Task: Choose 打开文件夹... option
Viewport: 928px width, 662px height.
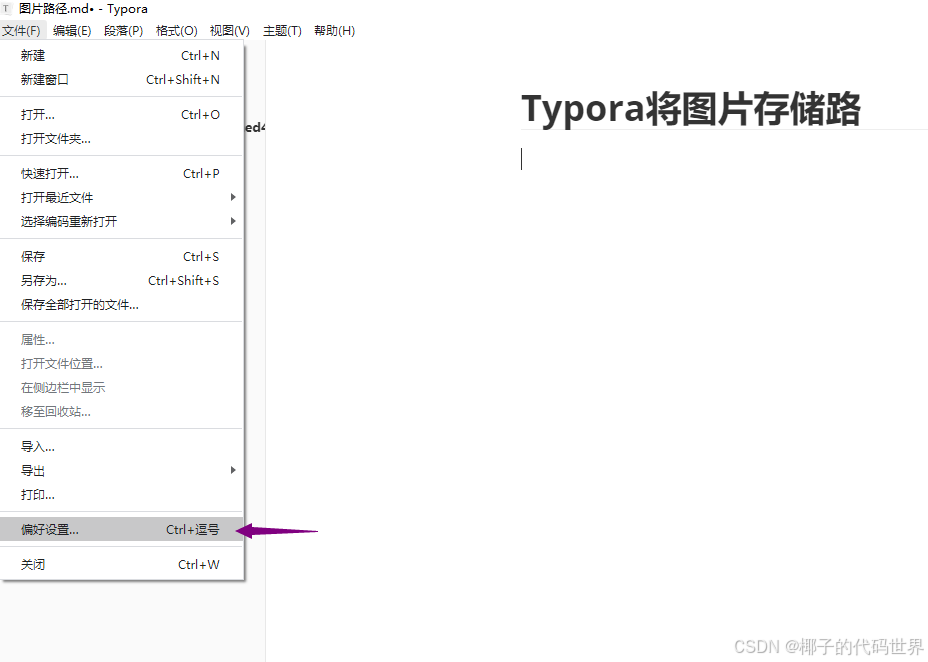Action: click(x=121, y=138)
